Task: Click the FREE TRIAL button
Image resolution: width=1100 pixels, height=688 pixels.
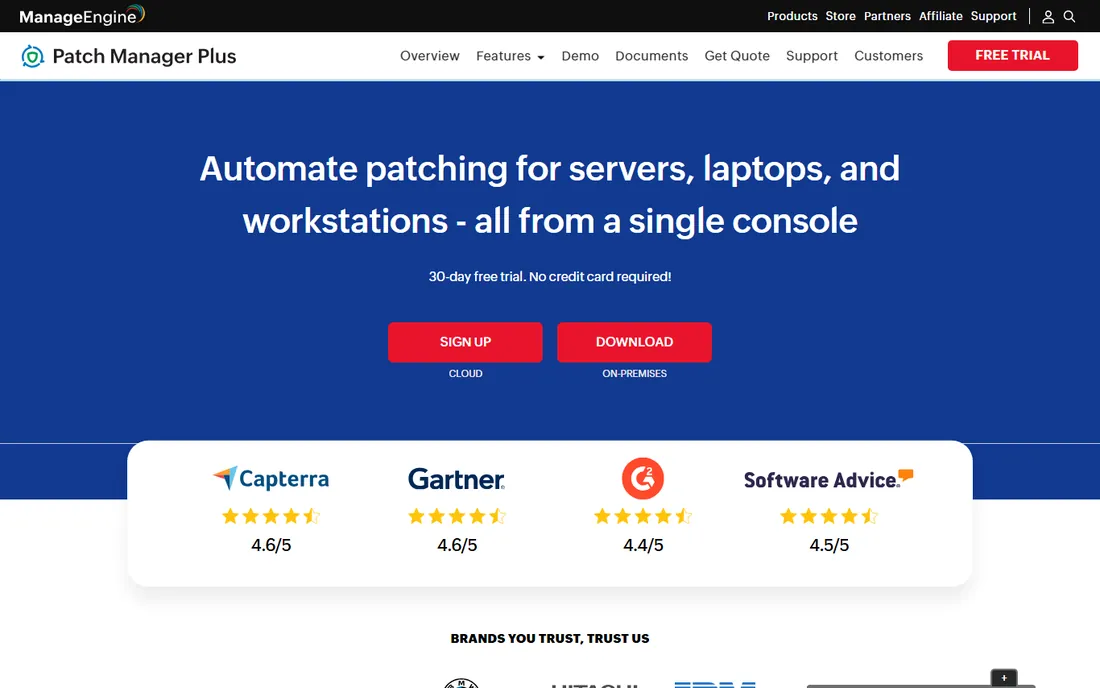Action: coord(1012,55)
